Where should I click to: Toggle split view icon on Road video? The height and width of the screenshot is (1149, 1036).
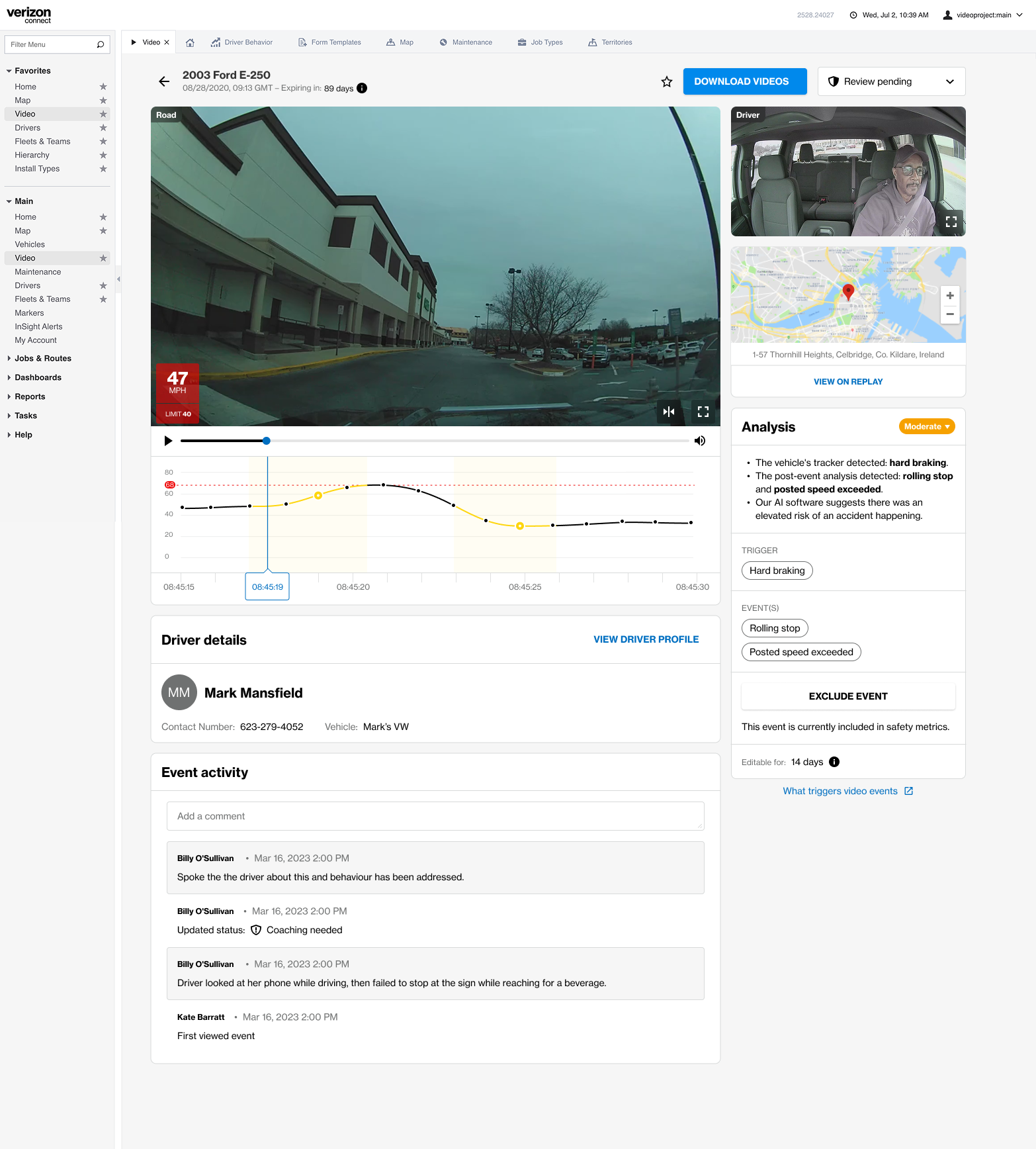click(x=669, y=412)
